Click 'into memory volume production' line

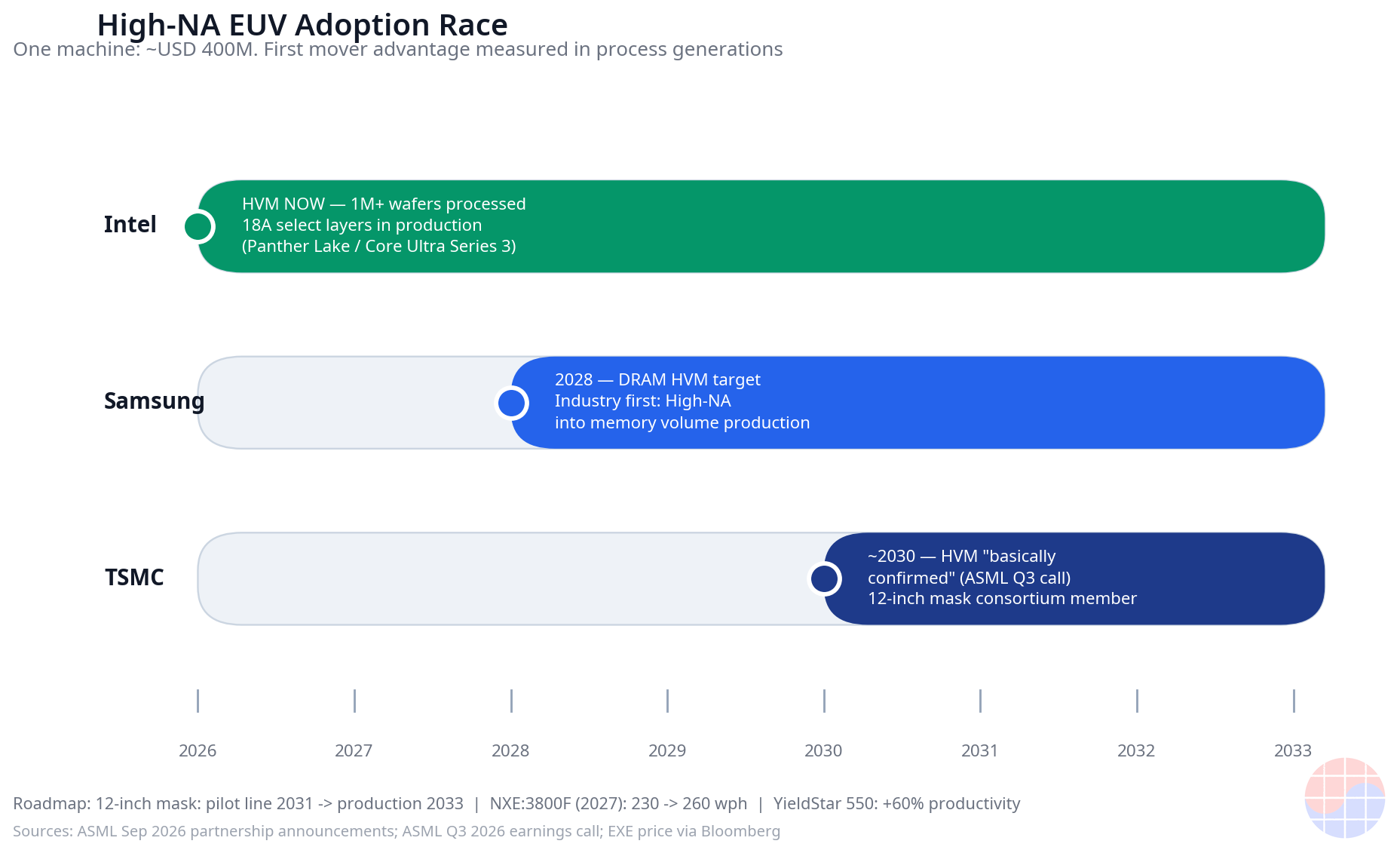(682, 423)
